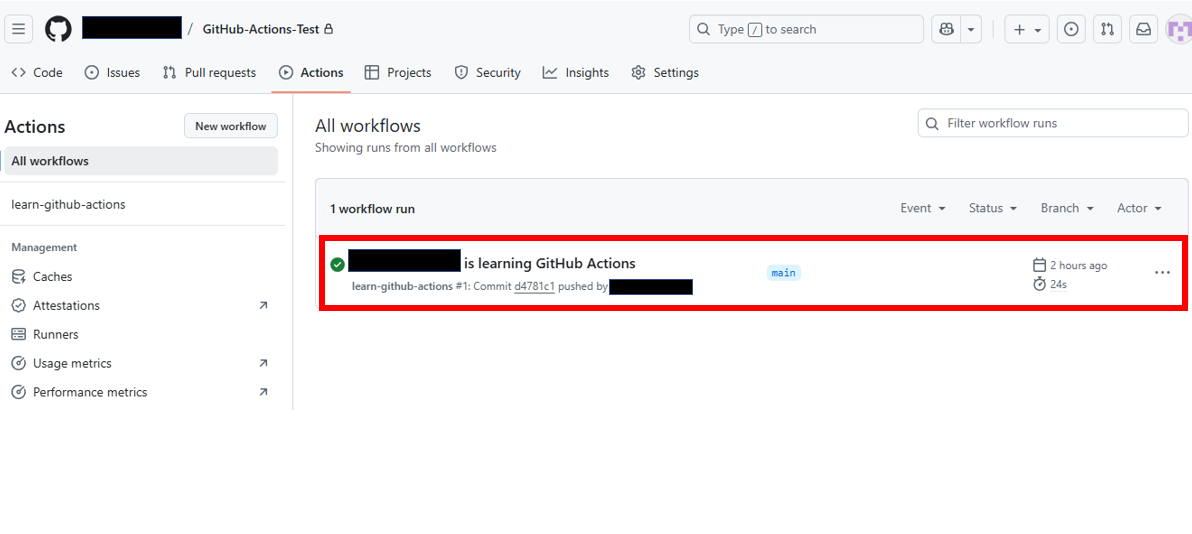Select the Actions tab

click(311, 72)
